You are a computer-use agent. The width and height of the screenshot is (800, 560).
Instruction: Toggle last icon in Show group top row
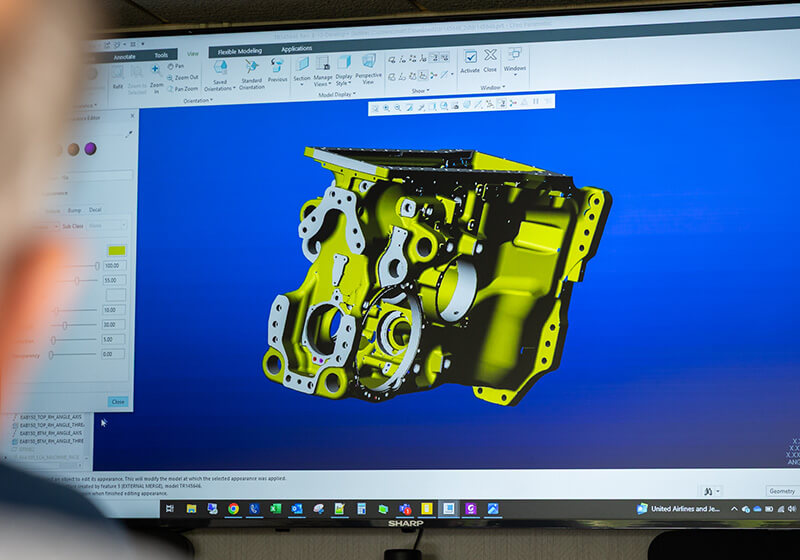[x=445, y=58]
